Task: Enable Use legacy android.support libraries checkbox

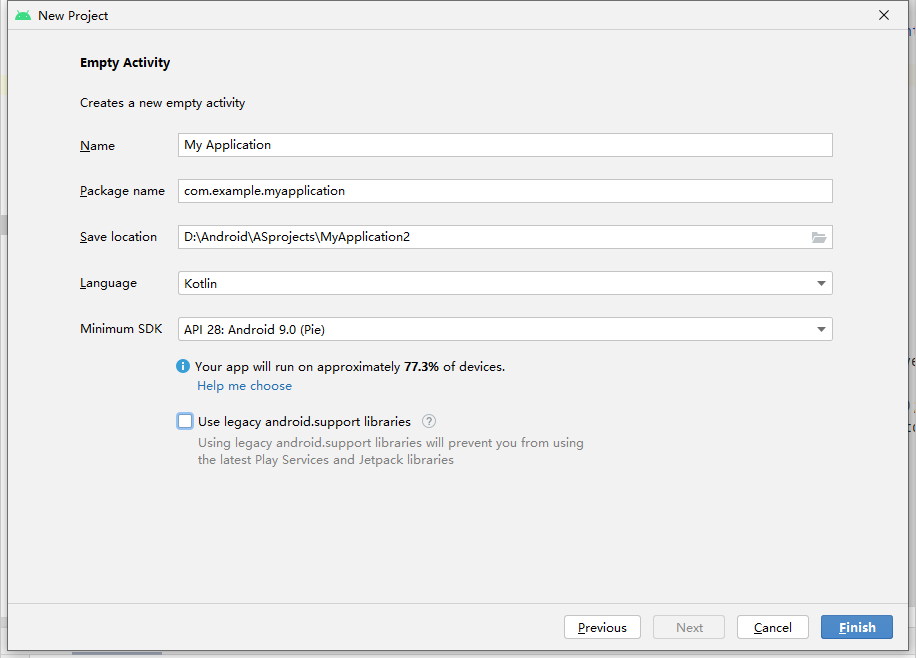Action: pyautogui.click(x=185, y=421)
